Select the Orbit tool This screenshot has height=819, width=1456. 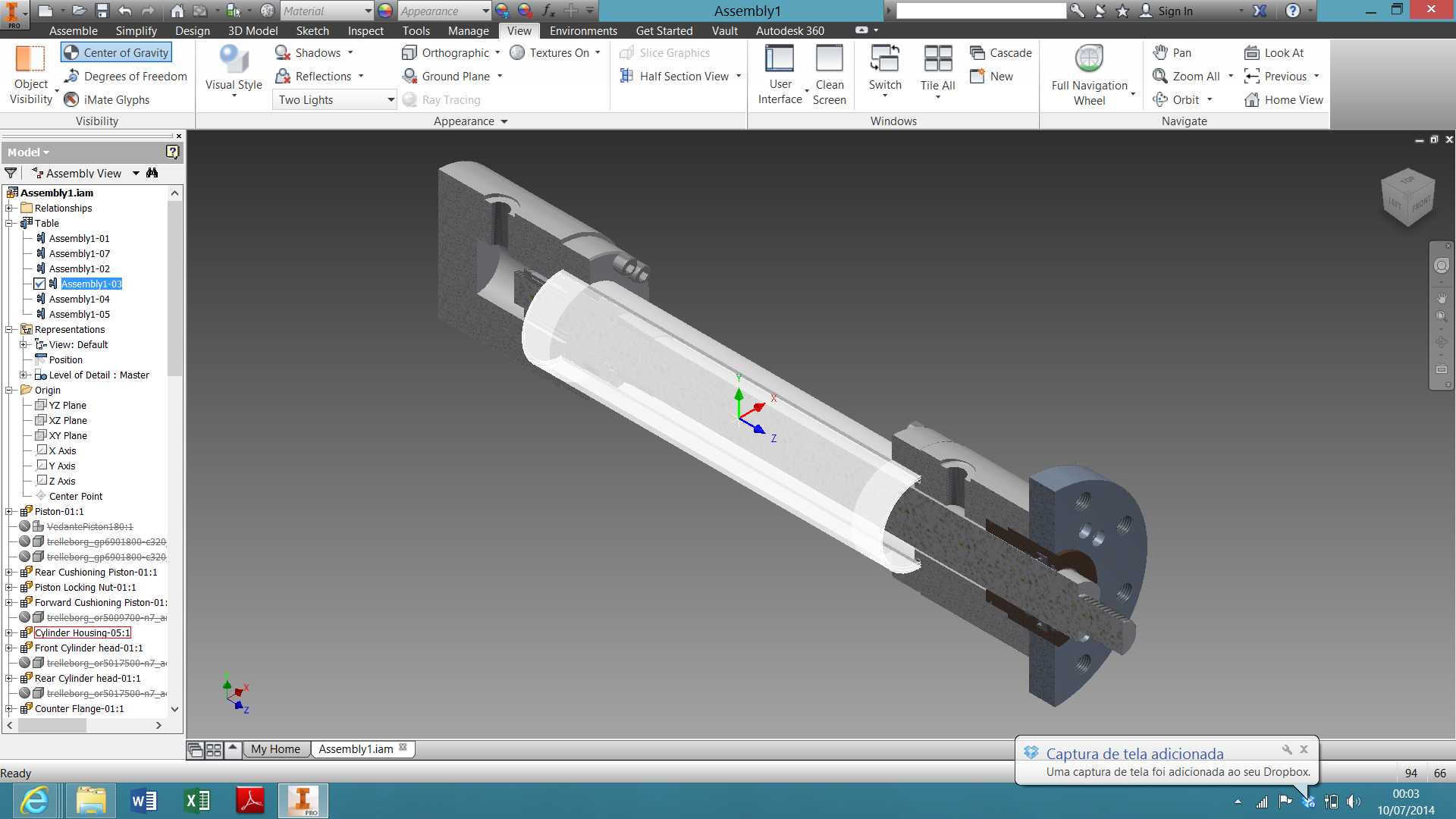click(x=1176, y=99)
